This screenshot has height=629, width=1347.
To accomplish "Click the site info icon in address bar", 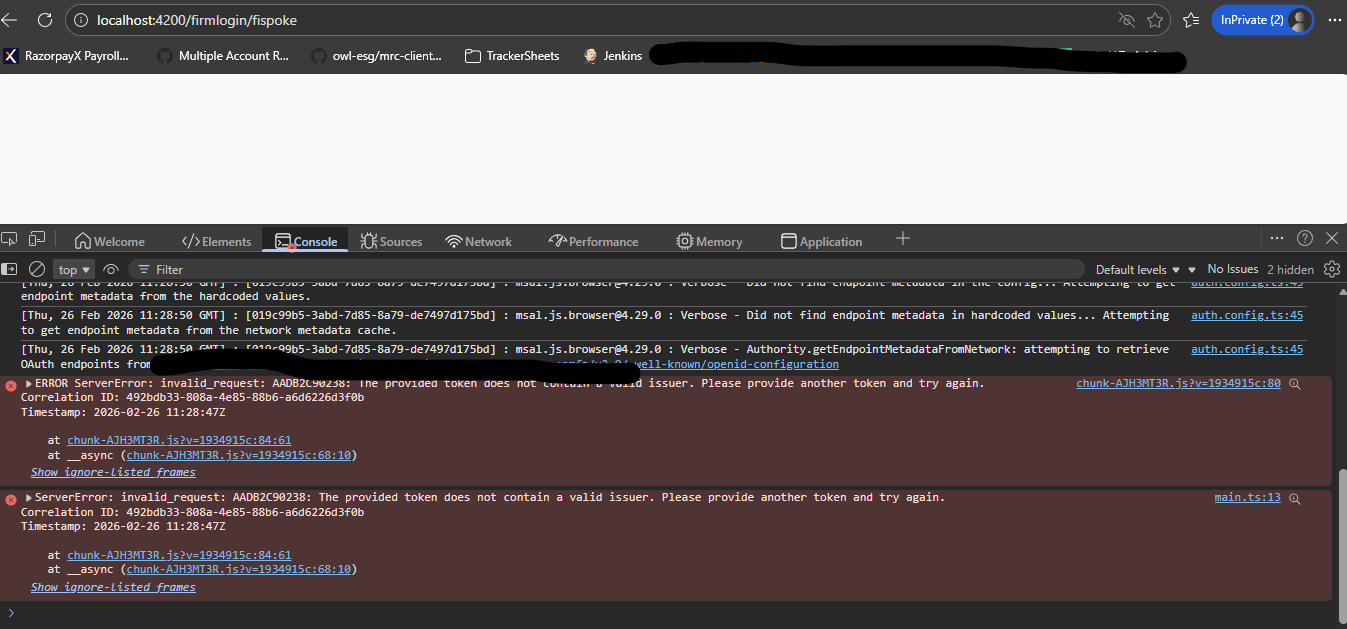I will 82,20.
